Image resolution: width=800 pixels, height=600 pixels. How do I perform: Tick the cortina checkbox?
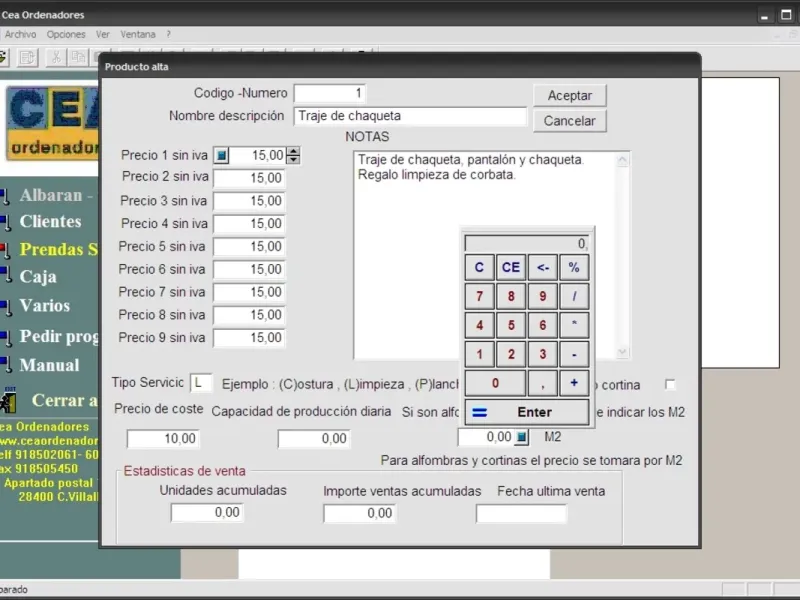pos(670,384)
